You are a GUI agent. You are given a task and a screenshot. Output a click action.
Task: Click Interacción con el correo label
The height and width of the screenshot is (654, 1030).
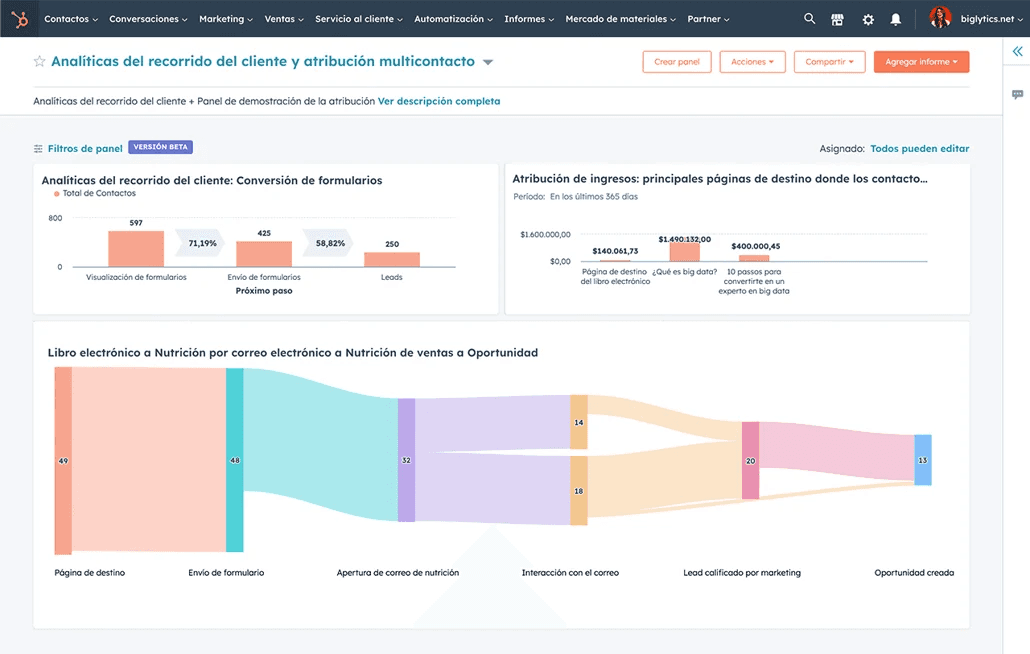[570, 573]
